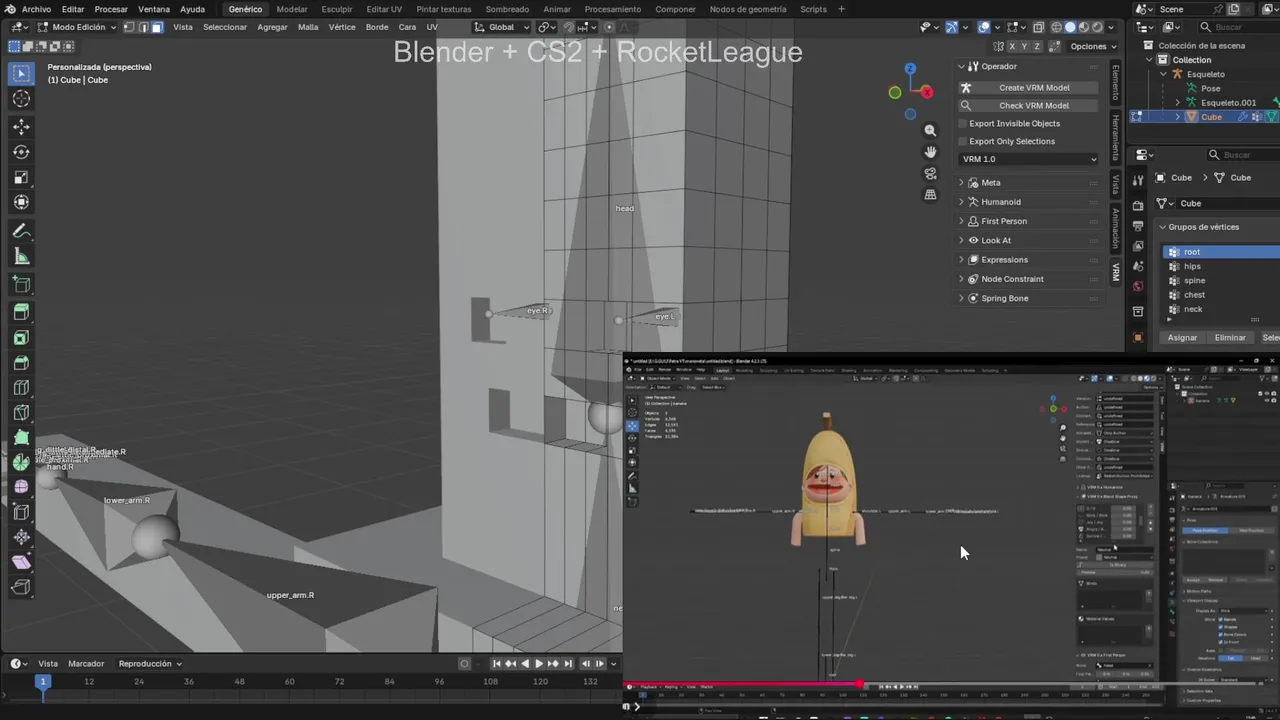Open the VRM 1.0 version dropdown
1280x720 pixels.
click(1029, 159)
